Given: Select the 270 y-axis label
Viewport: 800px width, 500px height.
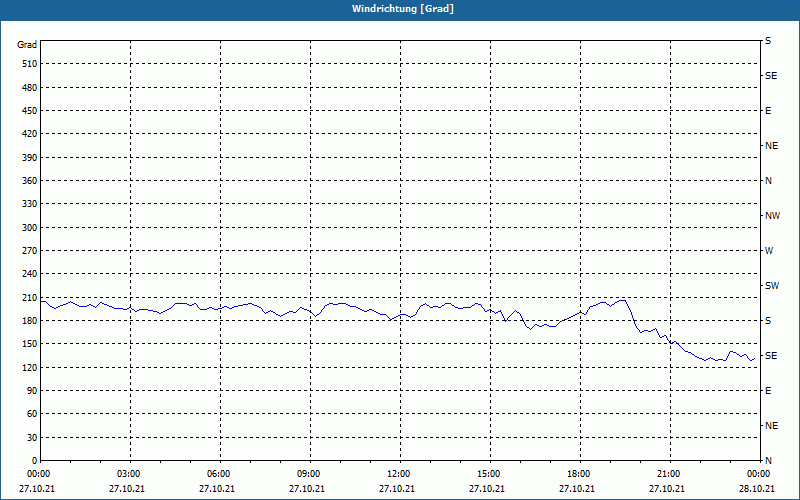Looking at the screenshot, I should tap(30, 251).
